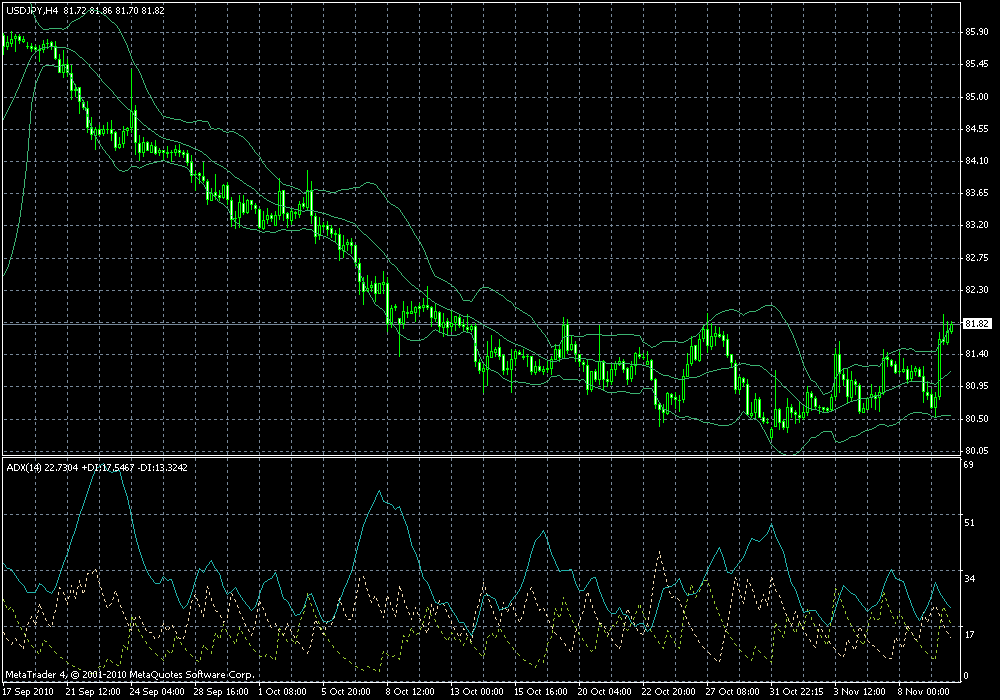Image resolution: width=1000 pixels, height=700 pixels.
Task: Click the 17 Sep 2010 date label
Action: (x=28, y=692)
